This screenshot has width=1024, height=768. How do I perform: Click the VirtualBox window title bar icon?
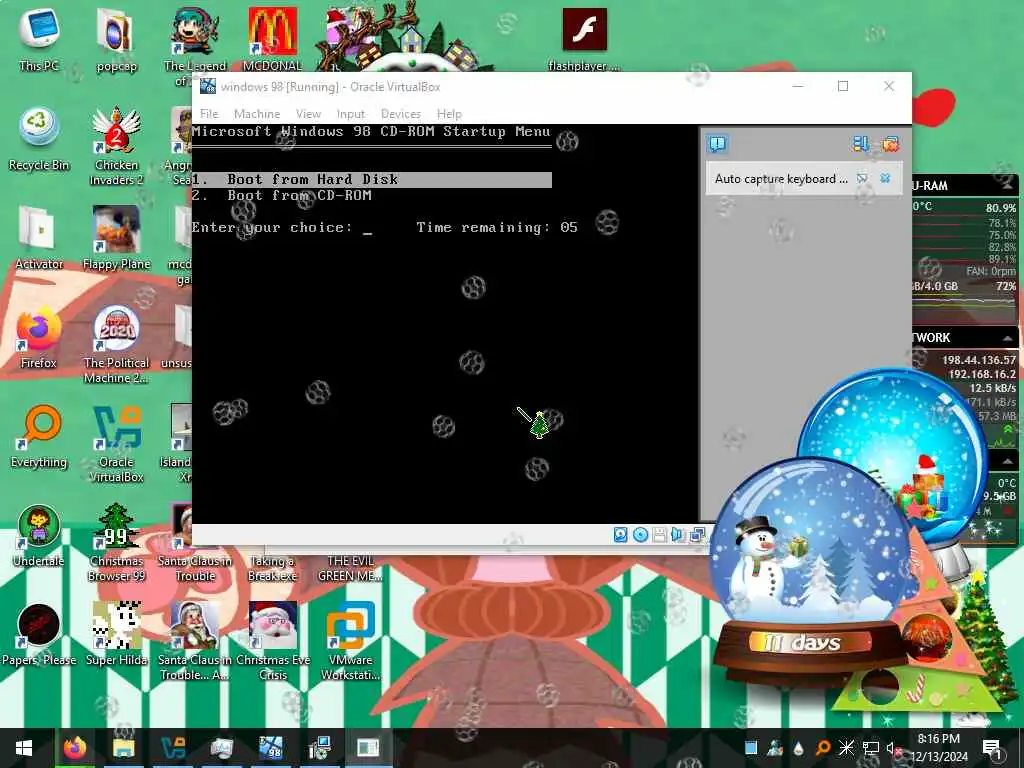pos(208,86)
